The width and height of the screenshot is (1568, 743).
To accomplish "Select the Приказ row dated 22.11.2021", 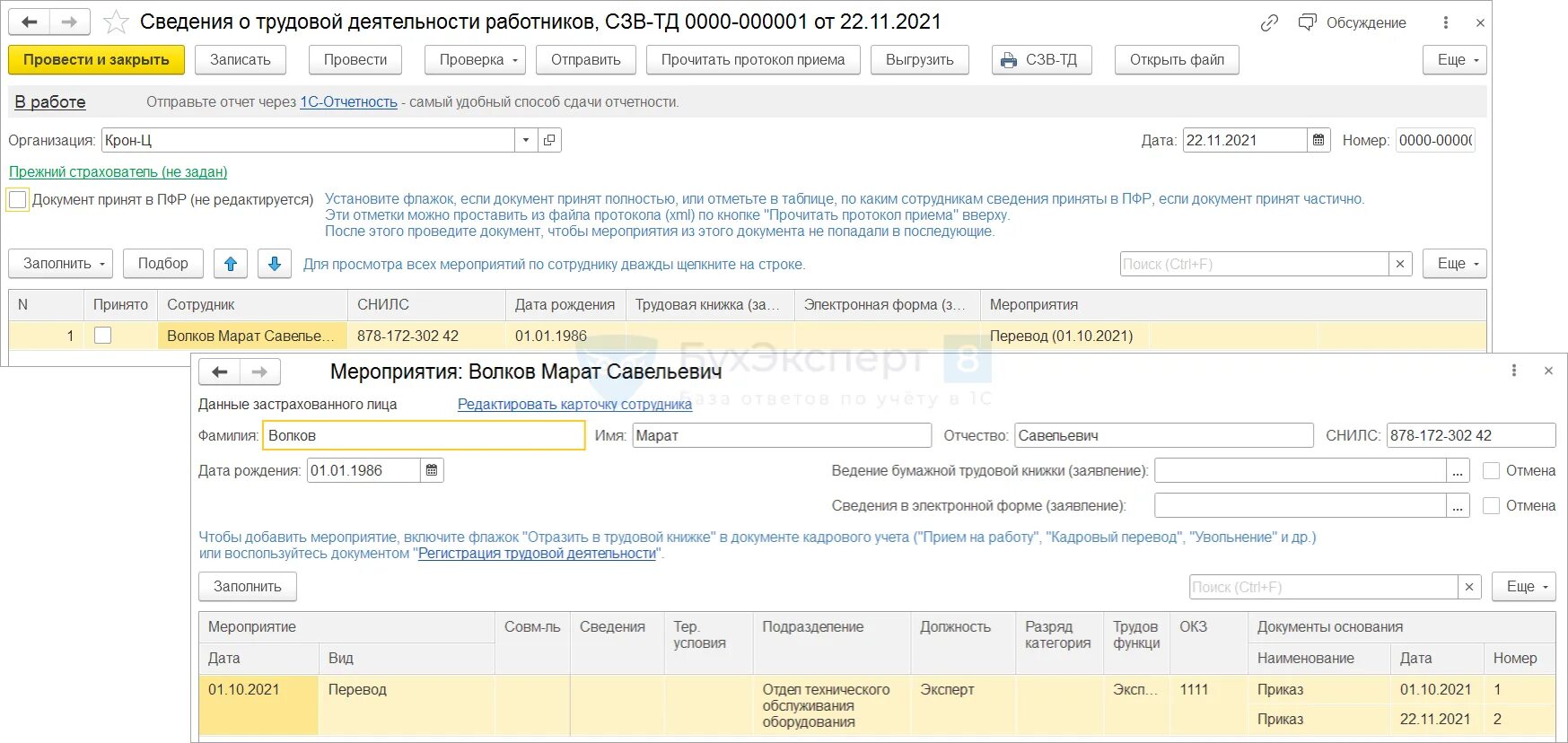I will click(x=1401, y=719).
